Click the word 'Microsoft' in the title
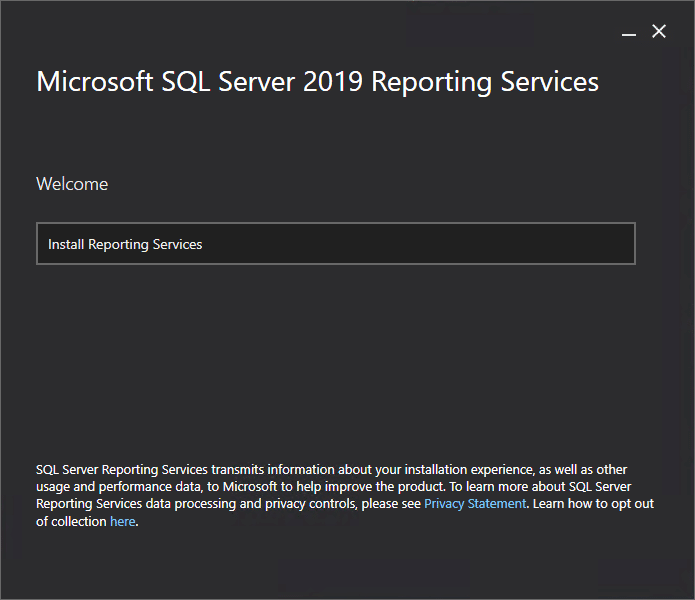695x600 pixels. tap(89, 82)
